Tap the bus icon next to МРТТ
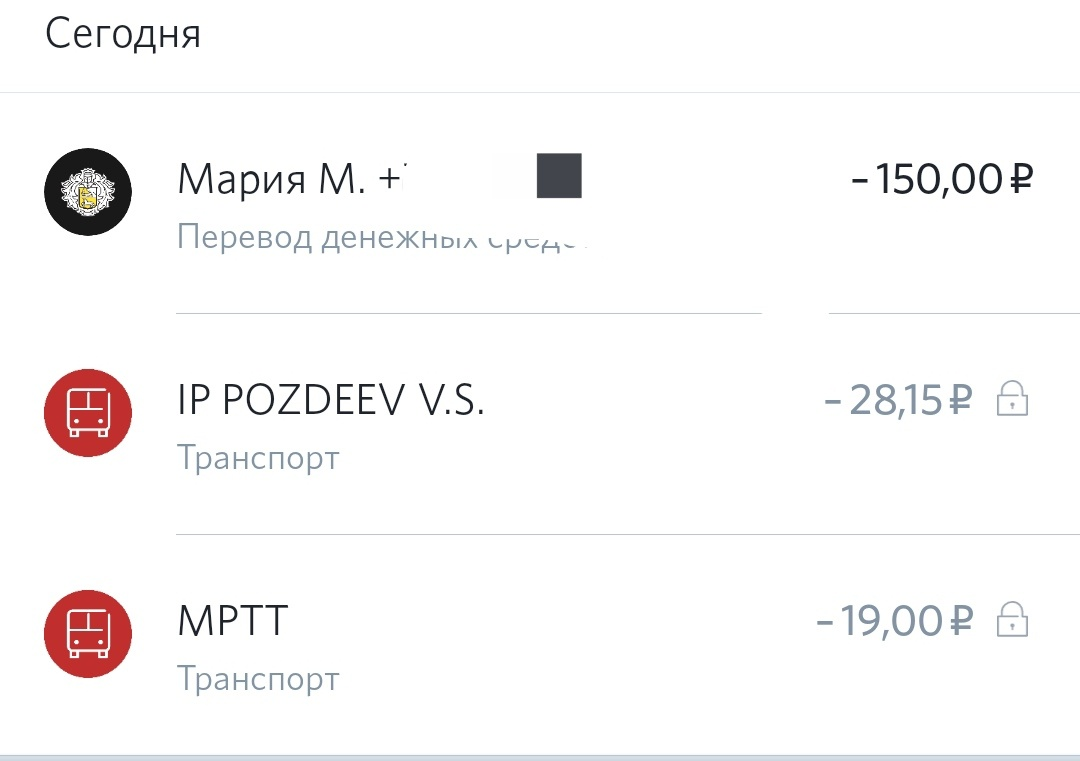This screenshot has width=1080, height=761. tap(87, 634)
